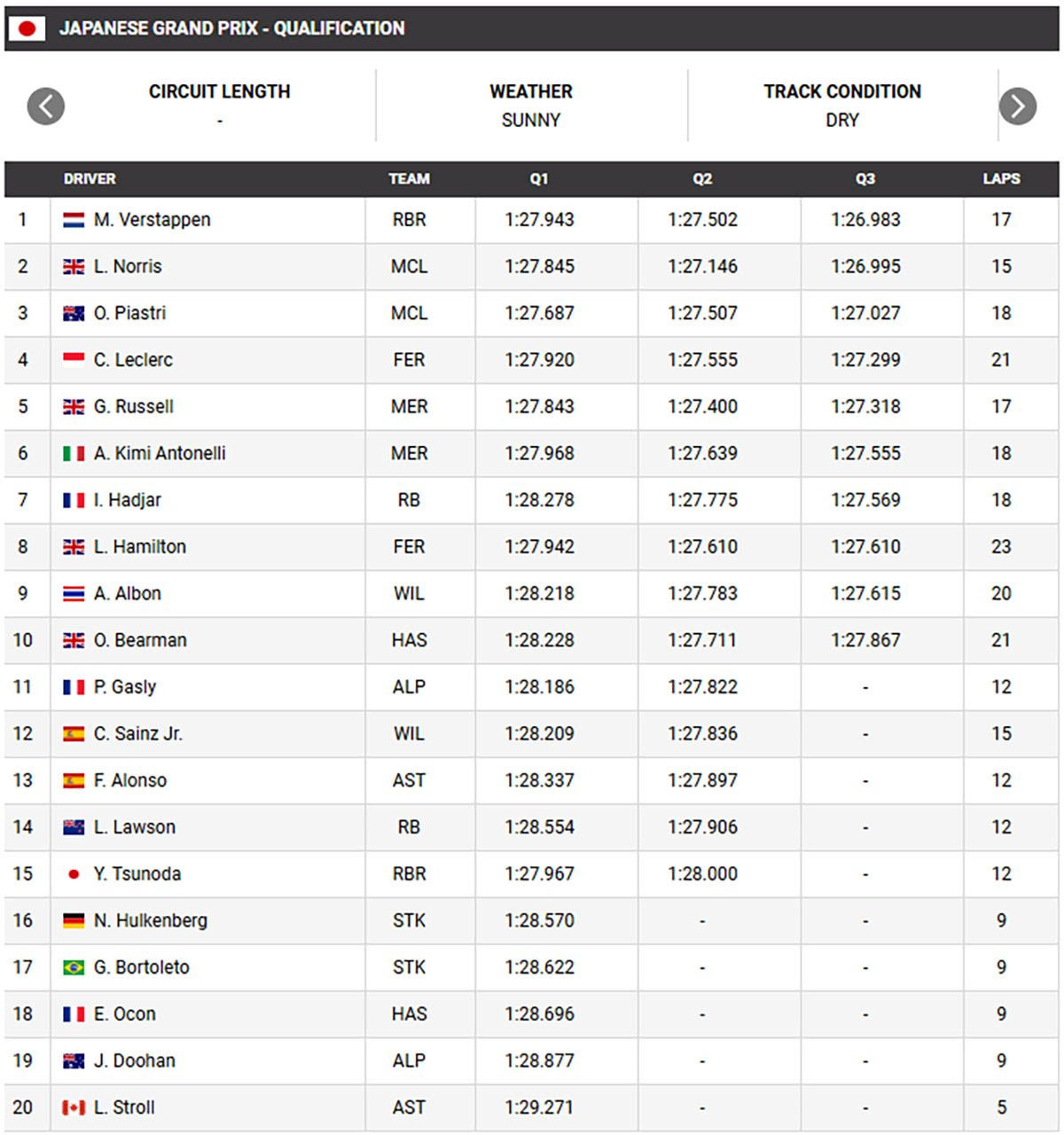Click the German flag beside N. Hulkenberg
Screen dimensions: 1064x1135
tap(74, 920)
